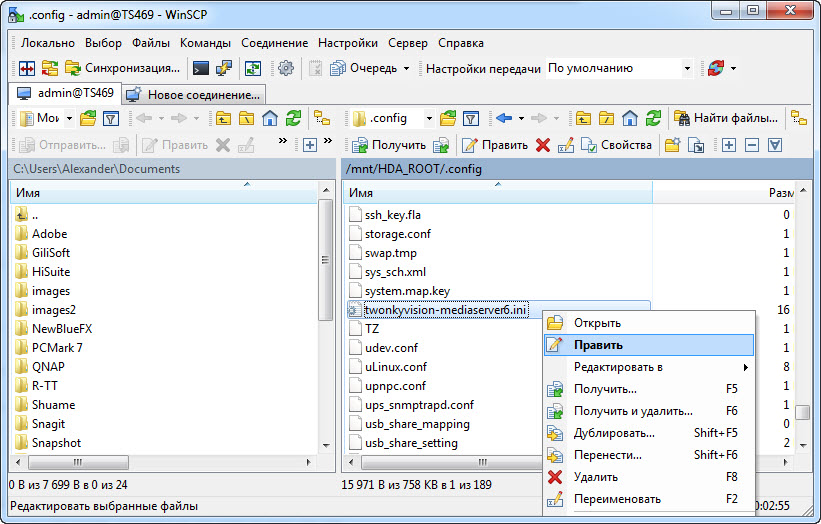The width and height of the screenshot is (821, 524).
Task: Open preferences gear icon in toolbar
Action: click(285, 68)
